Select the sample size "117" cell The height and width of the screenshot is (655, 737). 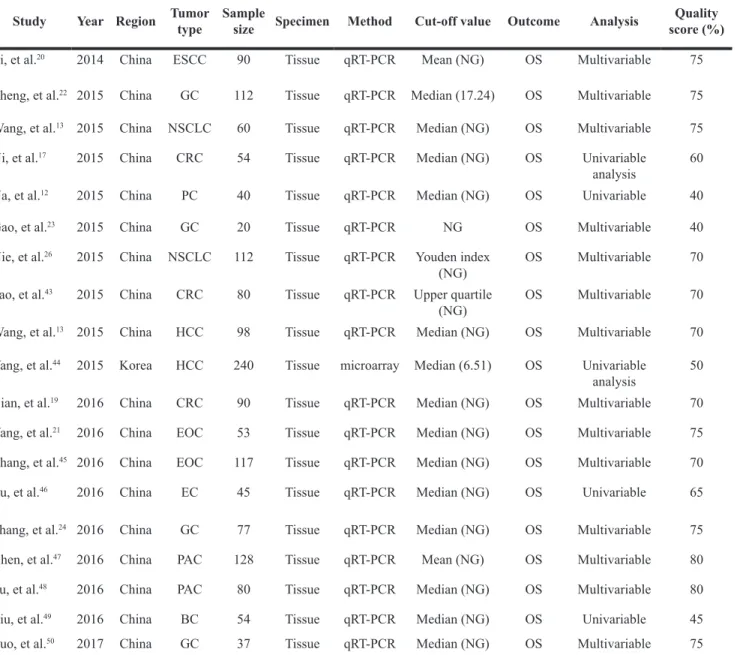pyautogui.click(x=243, y=462)
